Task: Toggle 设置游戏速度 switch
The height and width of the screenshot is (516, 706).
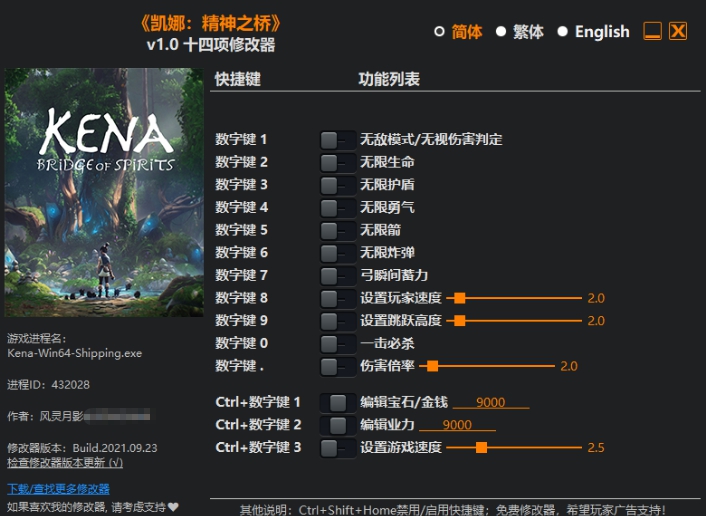Action: [338, 448]
